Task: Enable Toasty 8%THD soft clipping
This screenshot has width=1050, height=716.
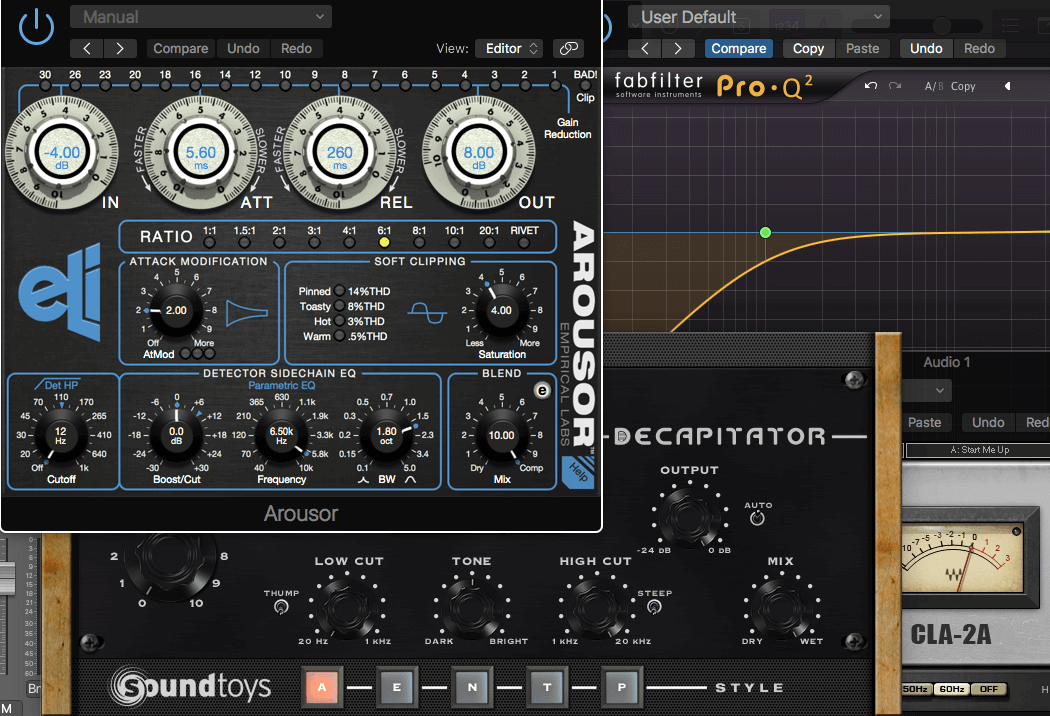Action: (340, 305)
